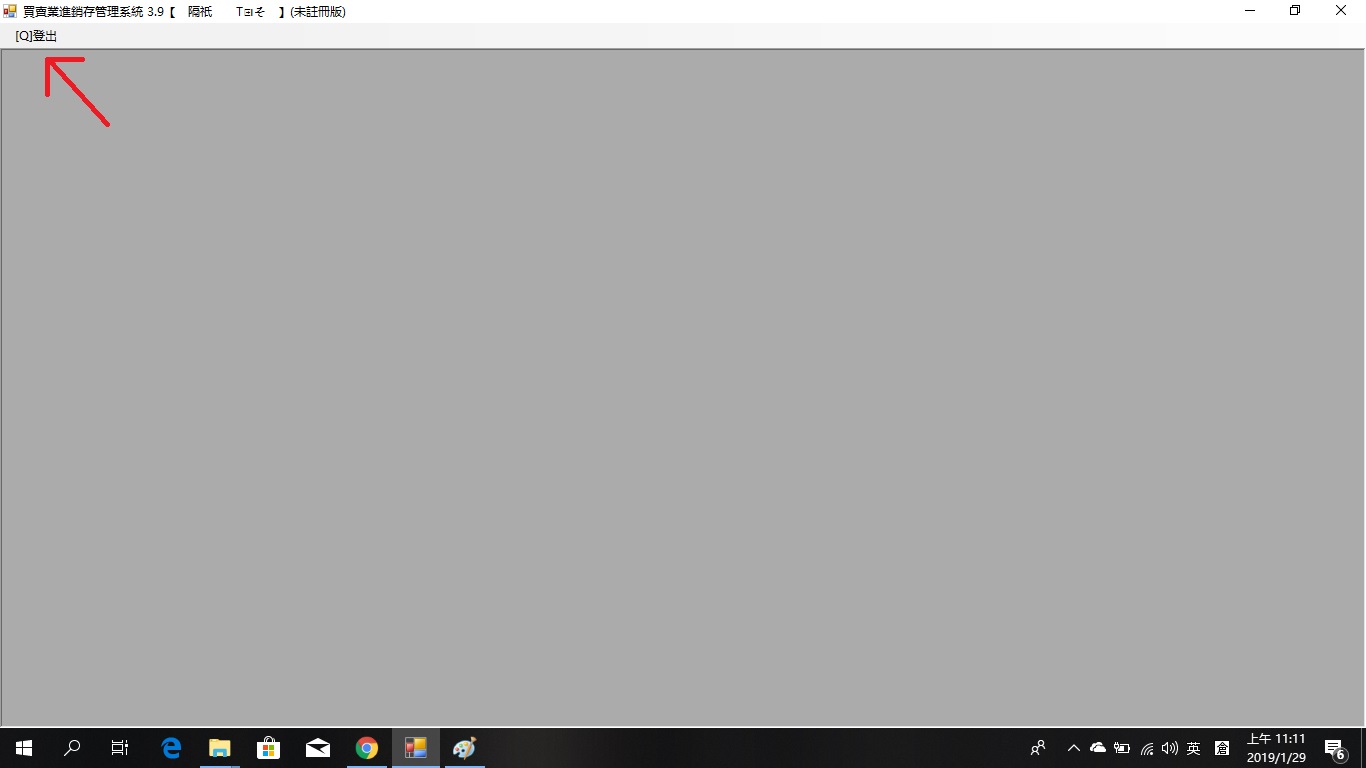This screenshot has height=768, width=1366.
Task: Switch input language 英 indicator
Action: coord(1194,748)
